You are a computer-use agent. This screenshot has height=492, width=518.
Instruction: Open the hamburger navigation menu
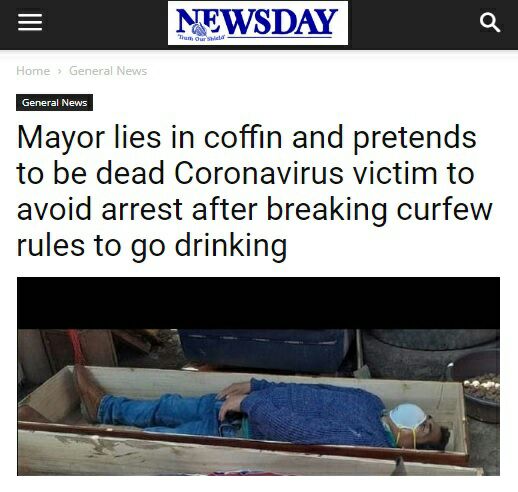[30, 22]
